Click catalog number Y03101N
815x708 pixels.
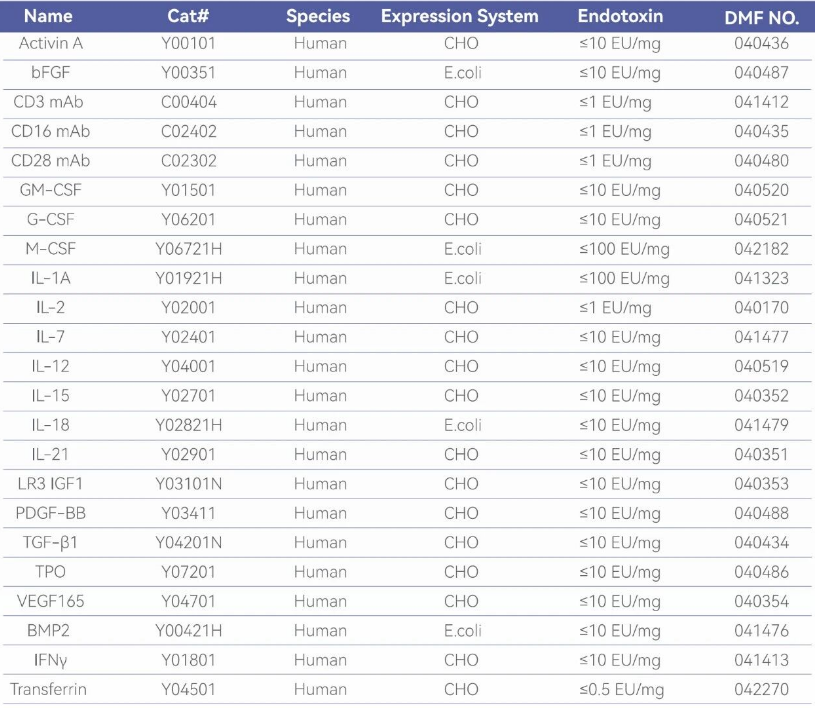[x=188, y=484]
